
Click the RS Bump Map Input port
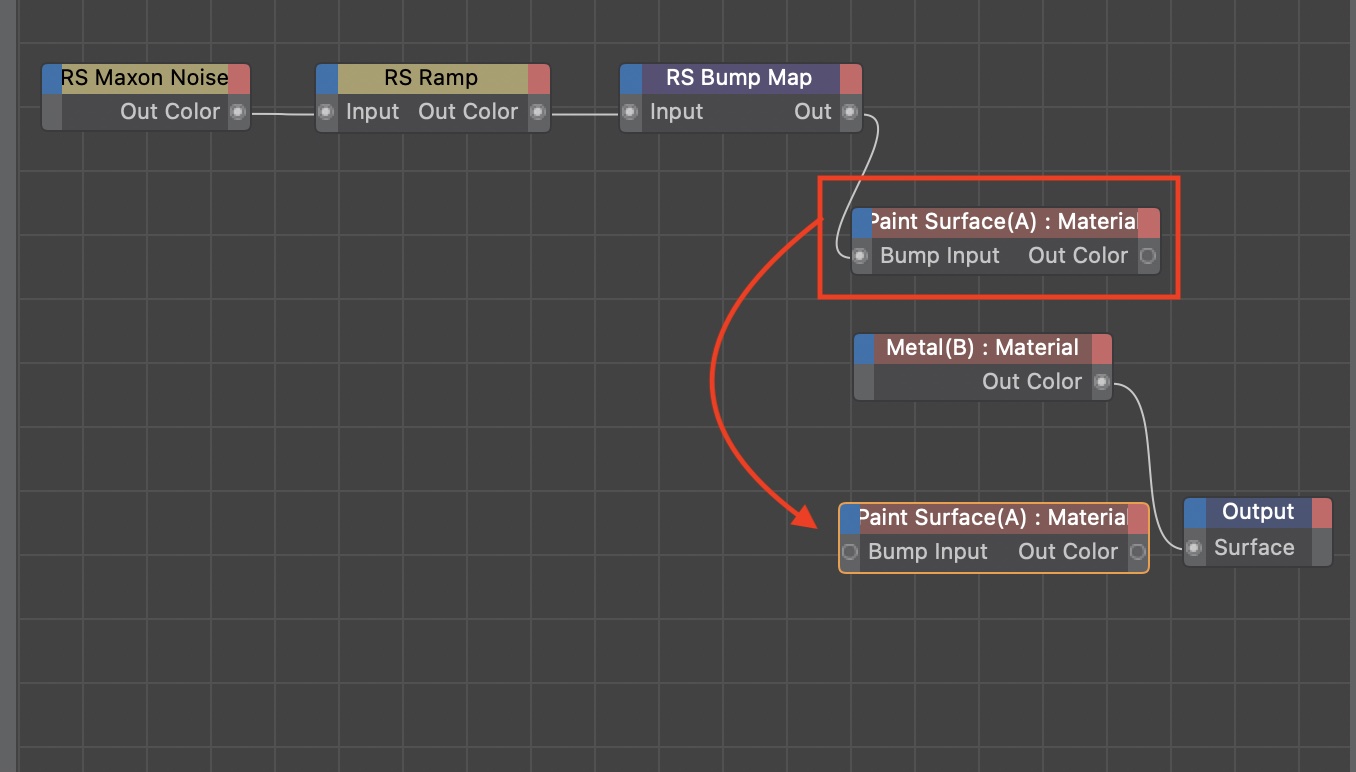point(630,112)
